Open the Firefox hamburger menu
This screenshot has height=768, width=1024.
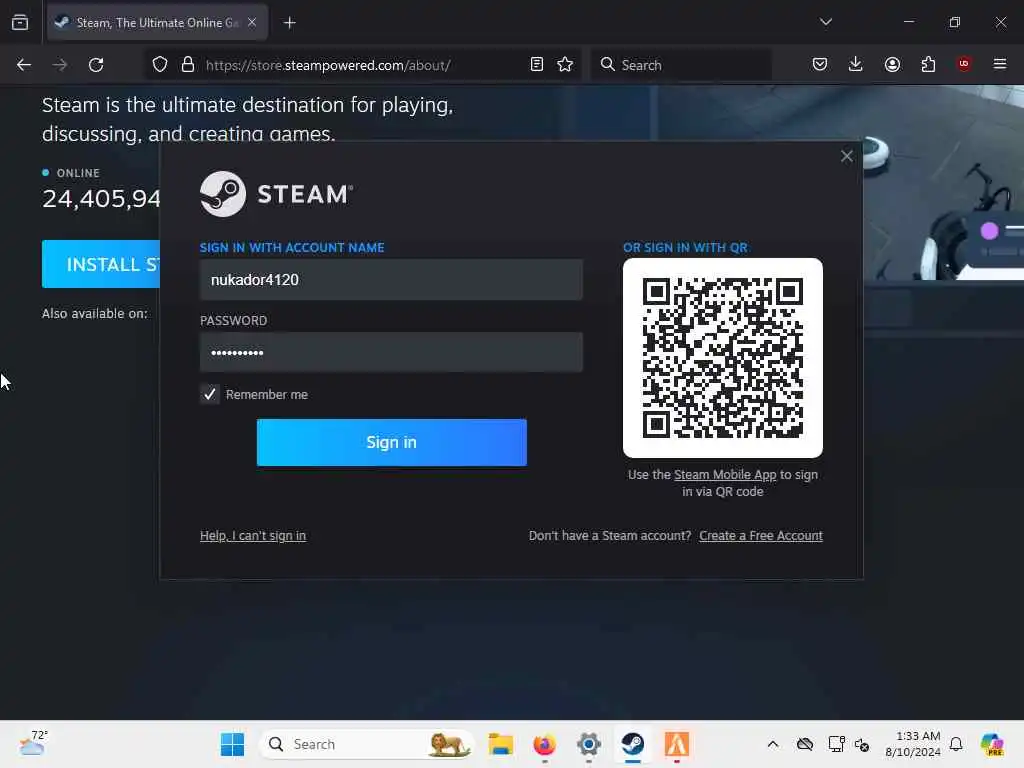pos(1000,64)
